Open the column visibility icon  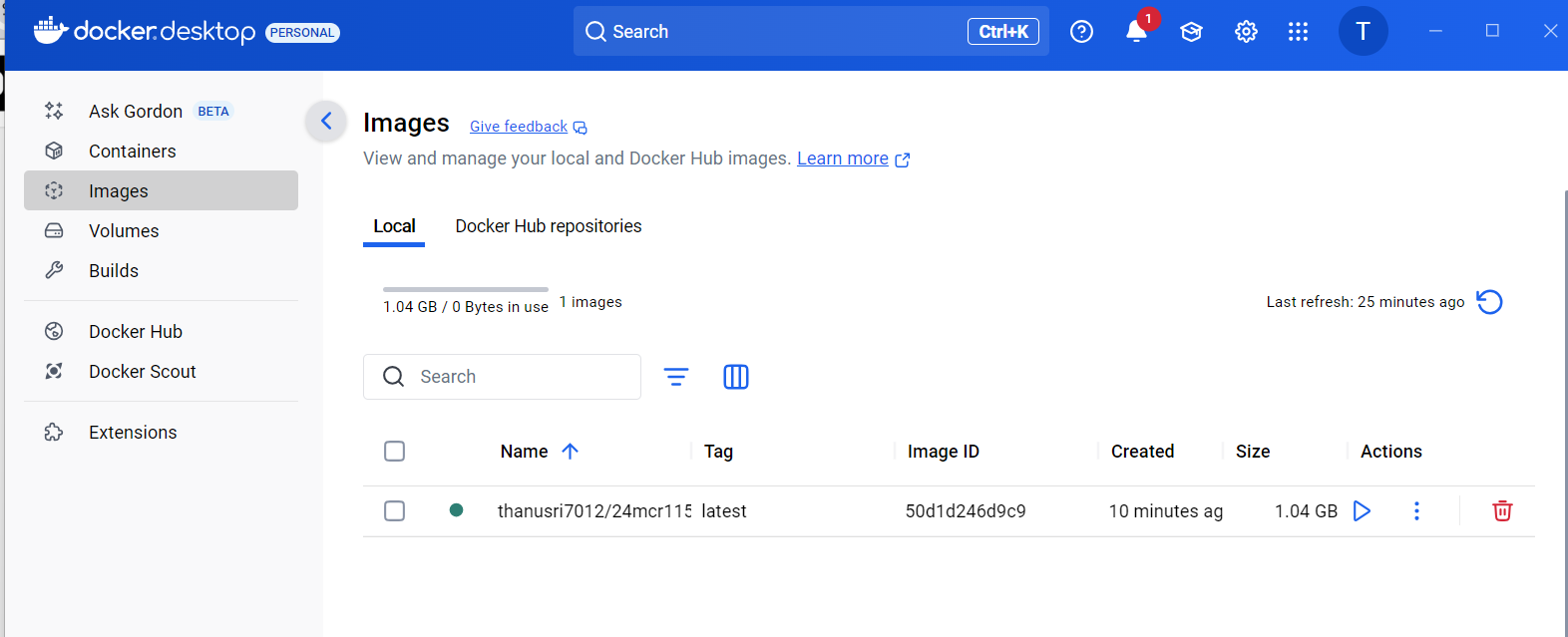point(736,377)
